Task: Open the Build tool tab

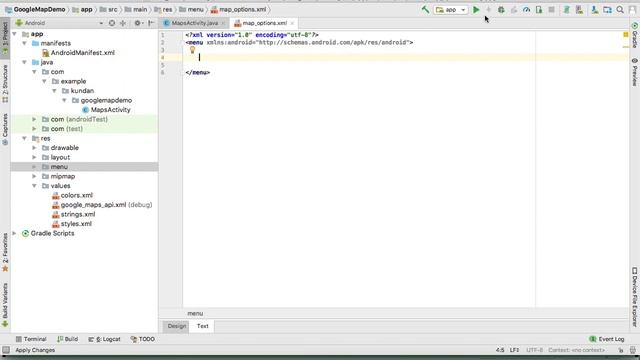Action: tap(67, 339)
